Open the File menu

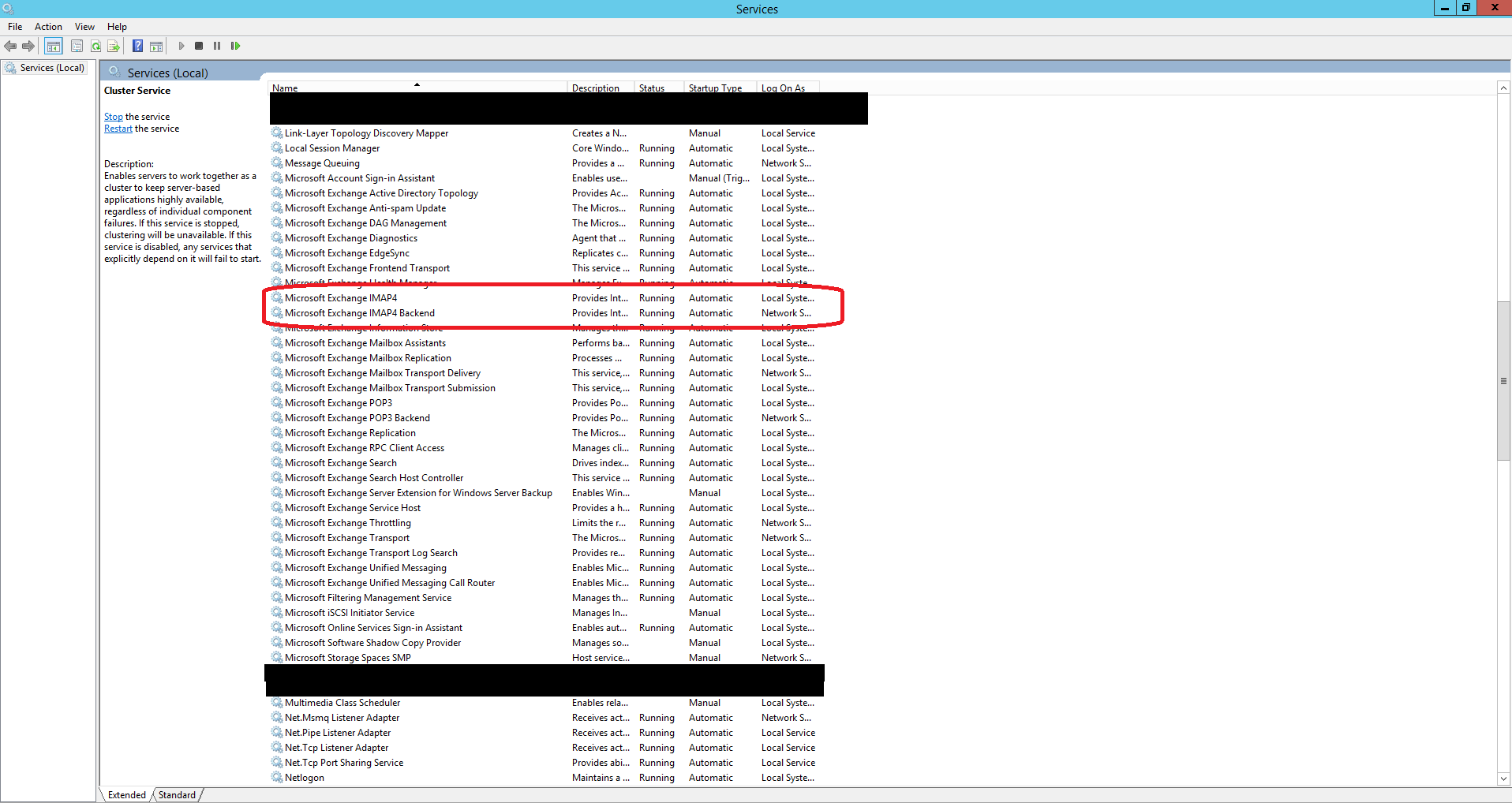pos(15,27)
